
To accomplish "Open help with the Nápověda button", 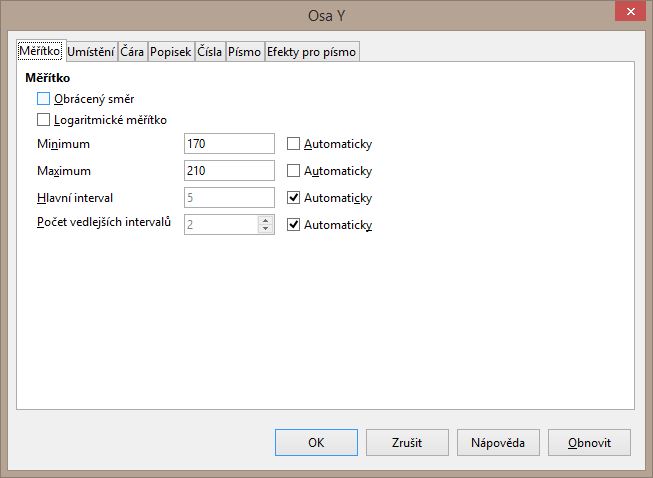I will 499,442.
